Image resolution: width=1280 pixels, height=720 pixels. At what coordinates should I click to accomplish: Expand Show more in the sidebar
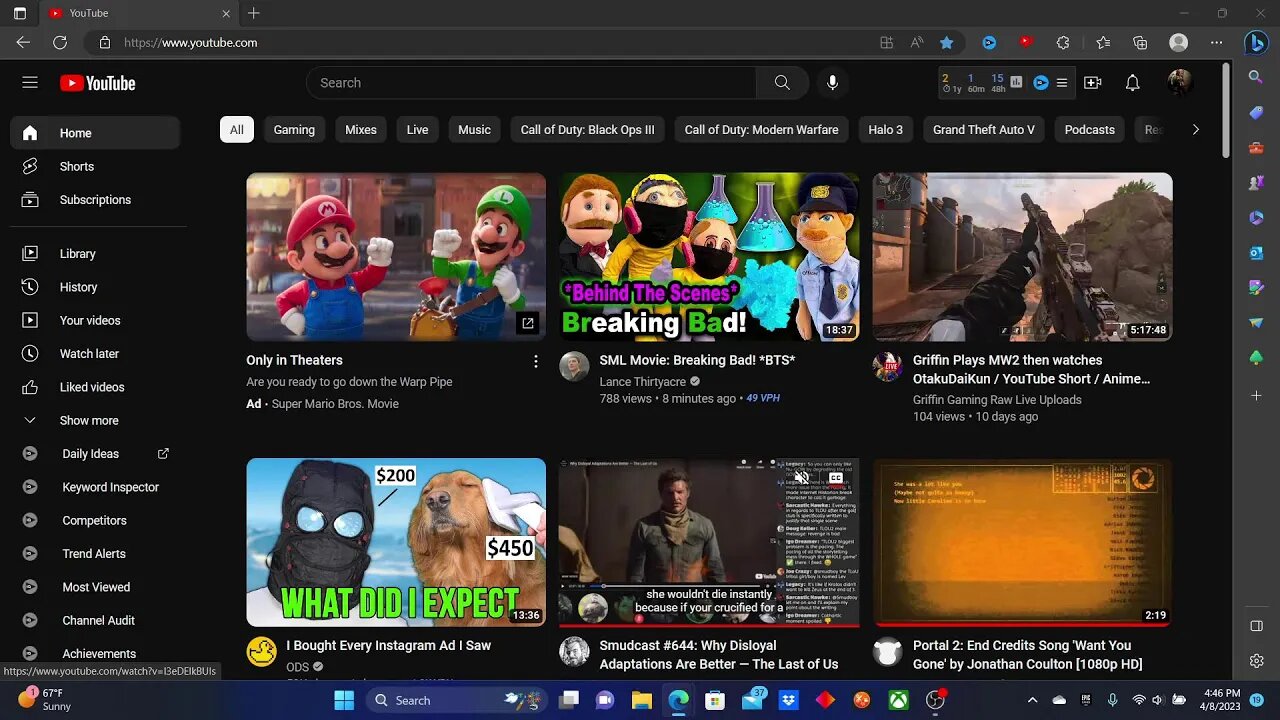(x=88, y=420)
